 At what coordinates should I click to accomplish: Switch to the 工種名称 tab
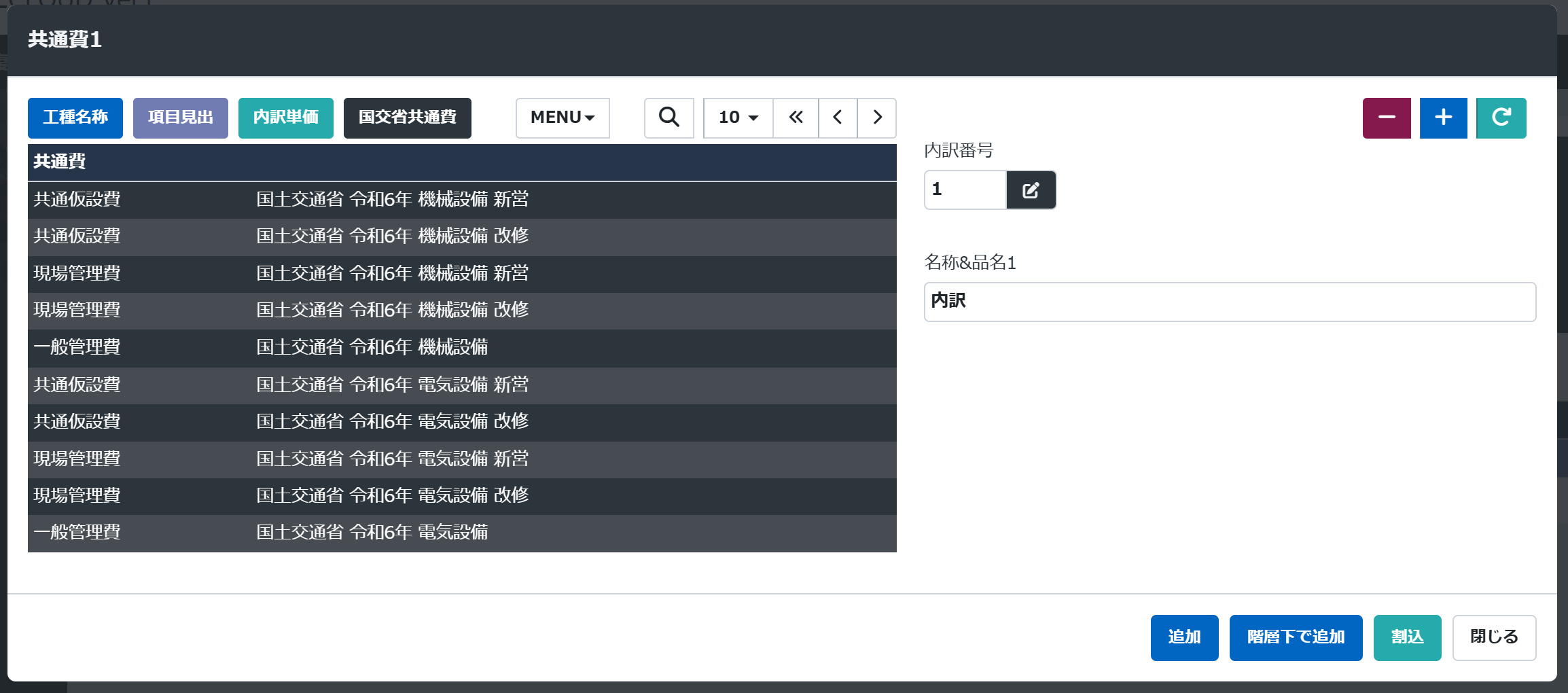coord(75,118)
